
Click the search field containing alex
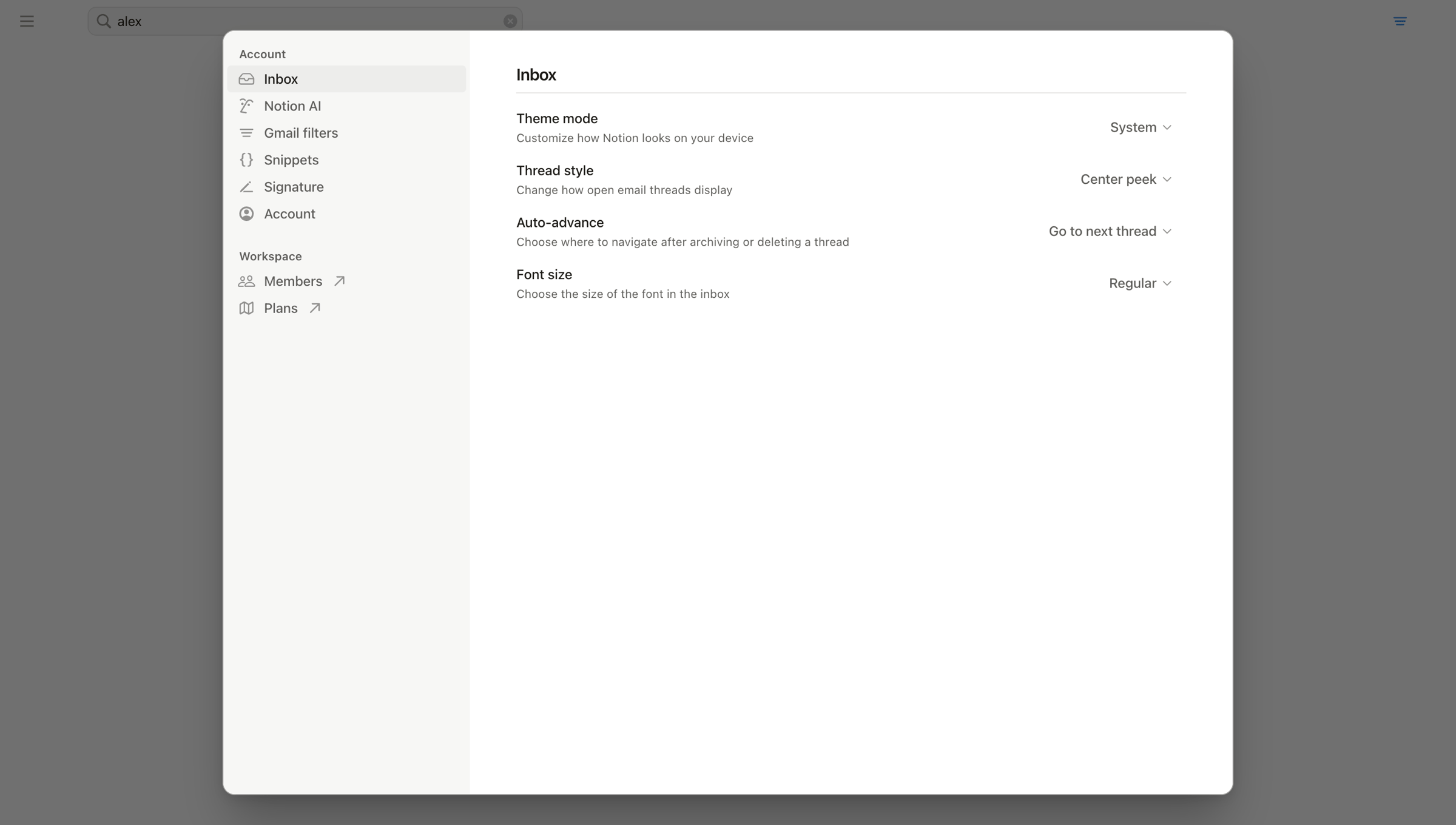(305, 21)
